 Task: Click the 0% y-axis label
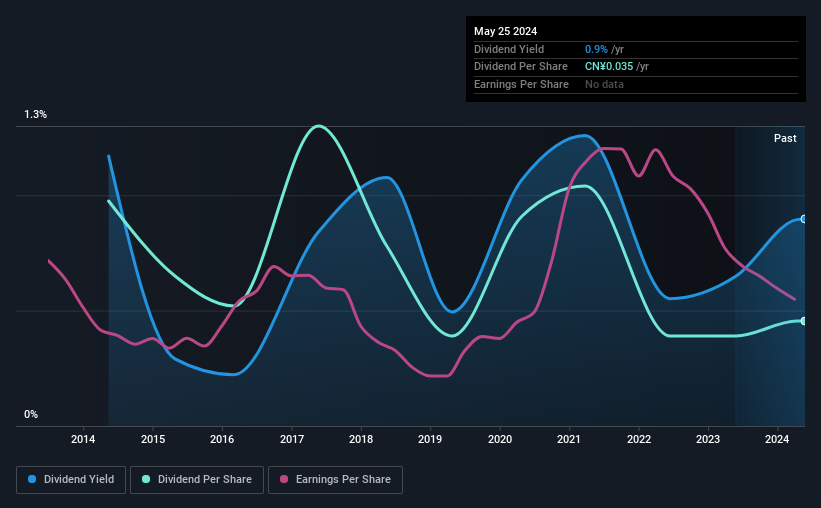click(x=31, y=414)
